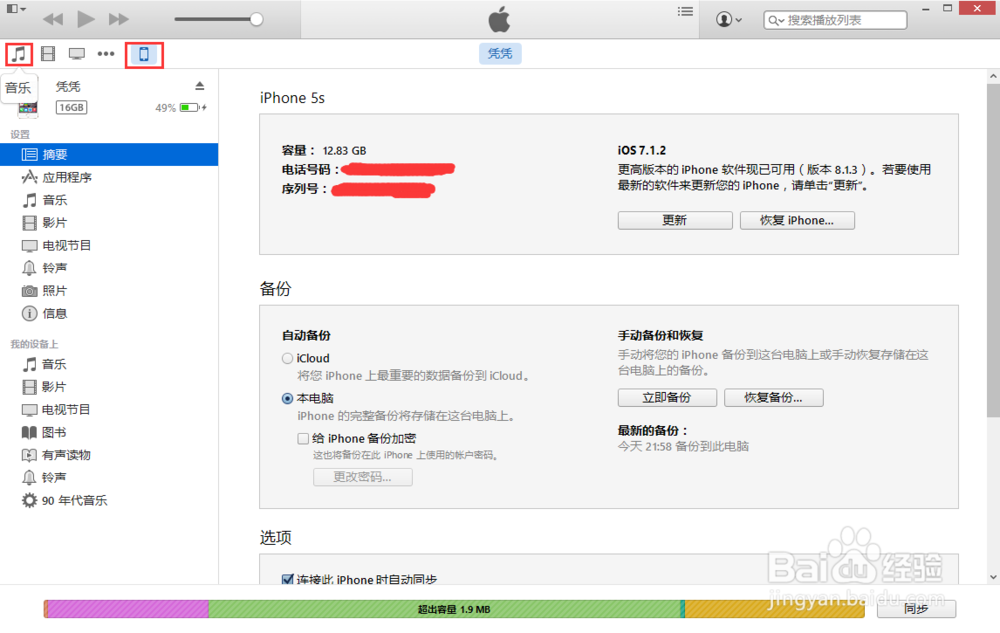Viewport: 1000px width, 633px height.
Task: Focus the playlist search field
Action: point(835,20)
